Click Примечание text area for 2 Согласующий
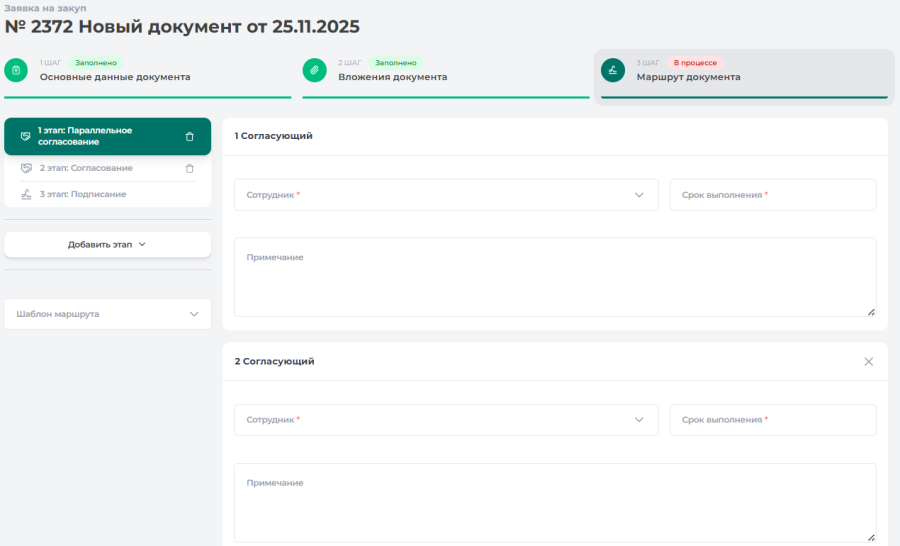 [555, 503]
